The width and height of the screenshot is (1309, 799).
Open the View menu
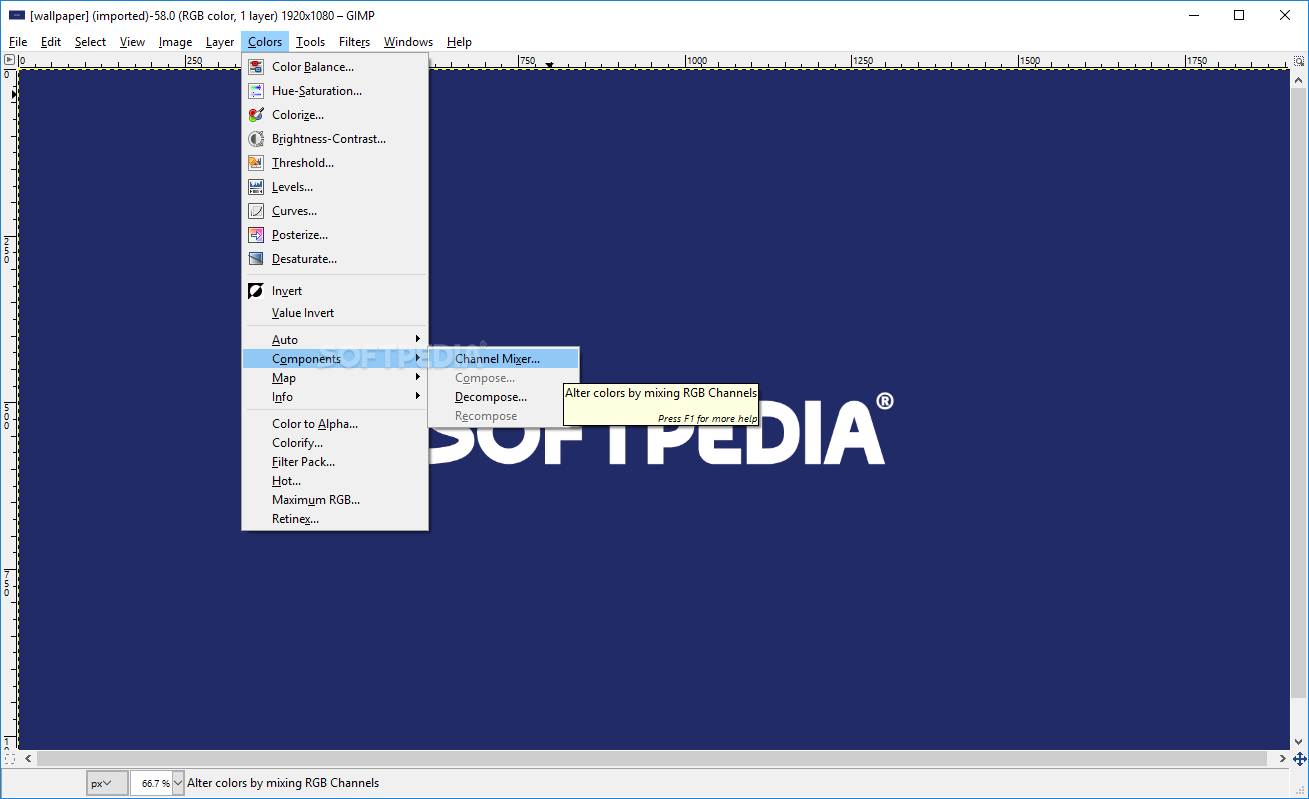click(132, 42)
